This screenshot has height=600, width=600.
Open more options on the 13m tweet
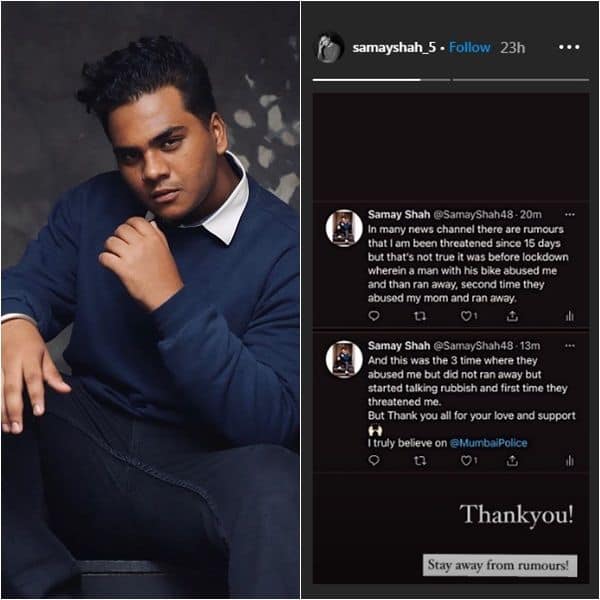coord(570,346)
